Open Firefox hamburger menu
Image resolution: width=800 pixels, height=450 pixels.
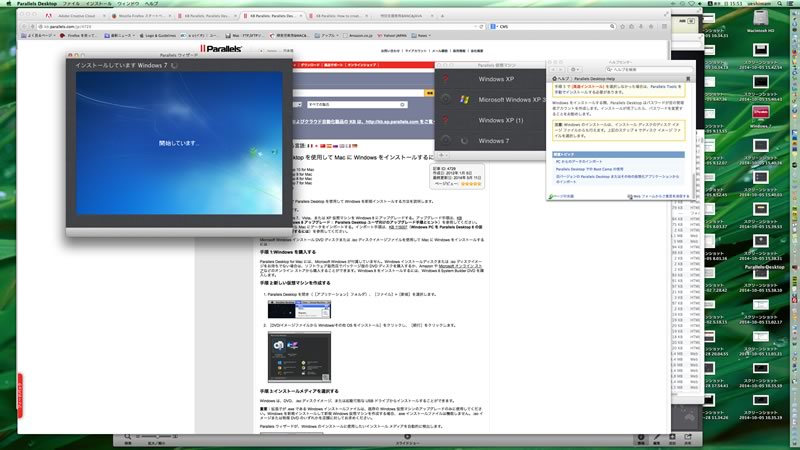664,26
